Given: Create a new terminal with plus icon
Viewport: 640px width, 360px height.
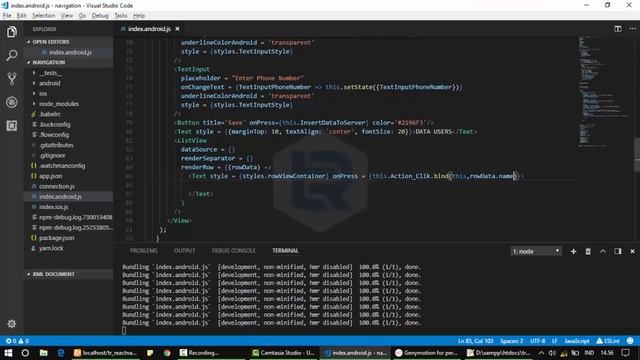Looking at the screenshot, I should pyautogui.click(x=573, y=251).
